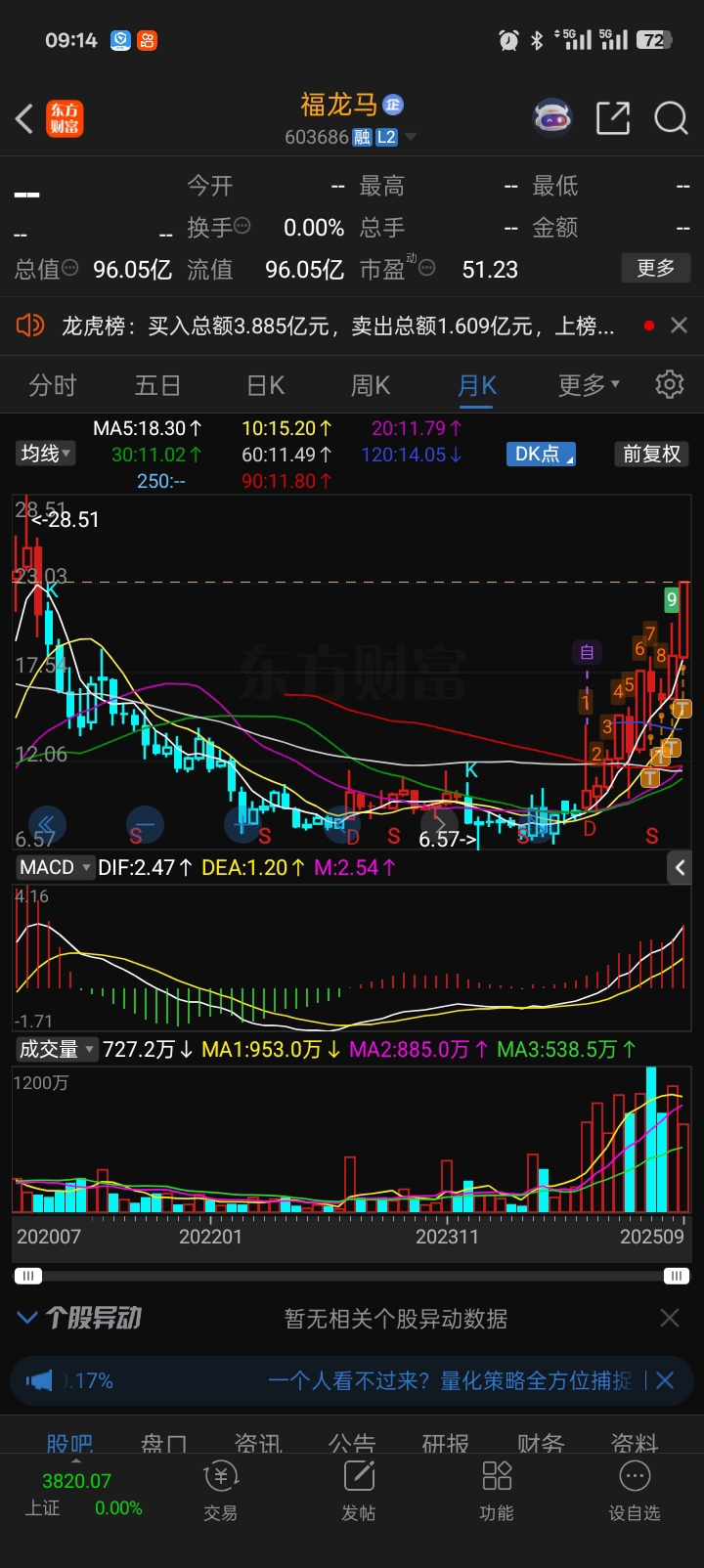Close the 个股异动 panel
Viewport: 704px width, 1568px height.
670,1318
